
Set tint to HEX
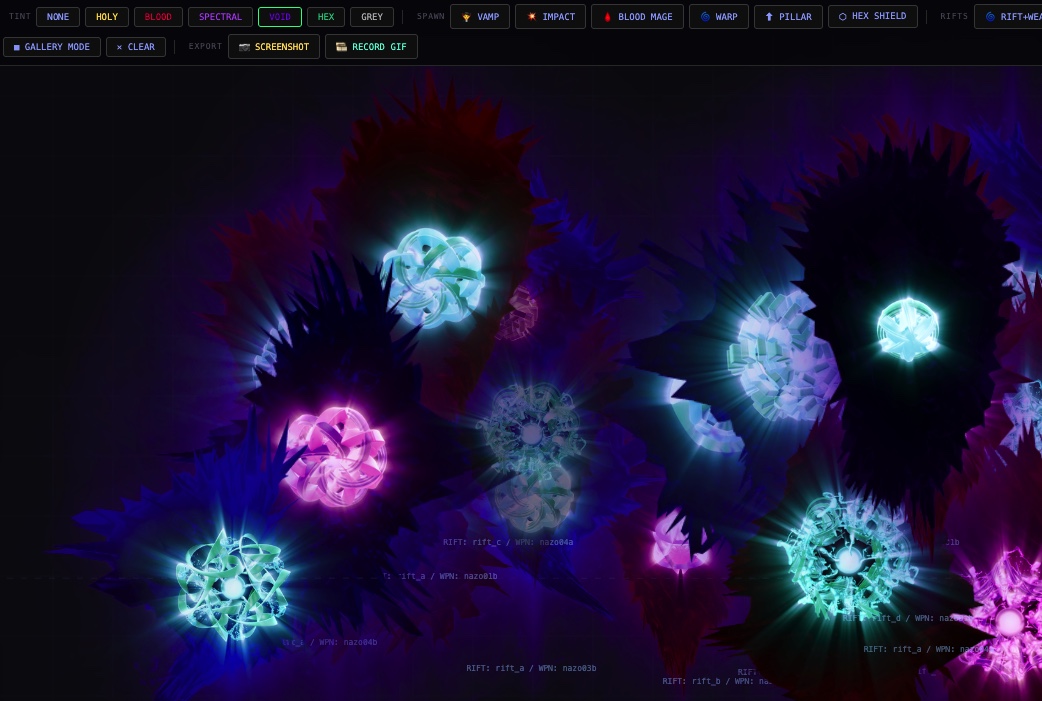tap(326, 17)
